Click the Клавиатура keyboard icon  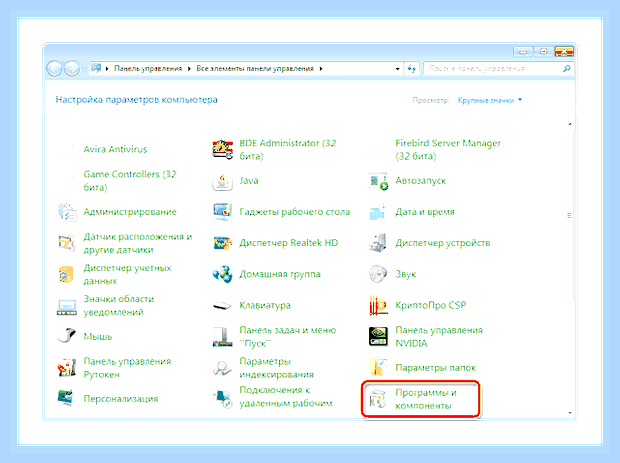coord(222,306)
